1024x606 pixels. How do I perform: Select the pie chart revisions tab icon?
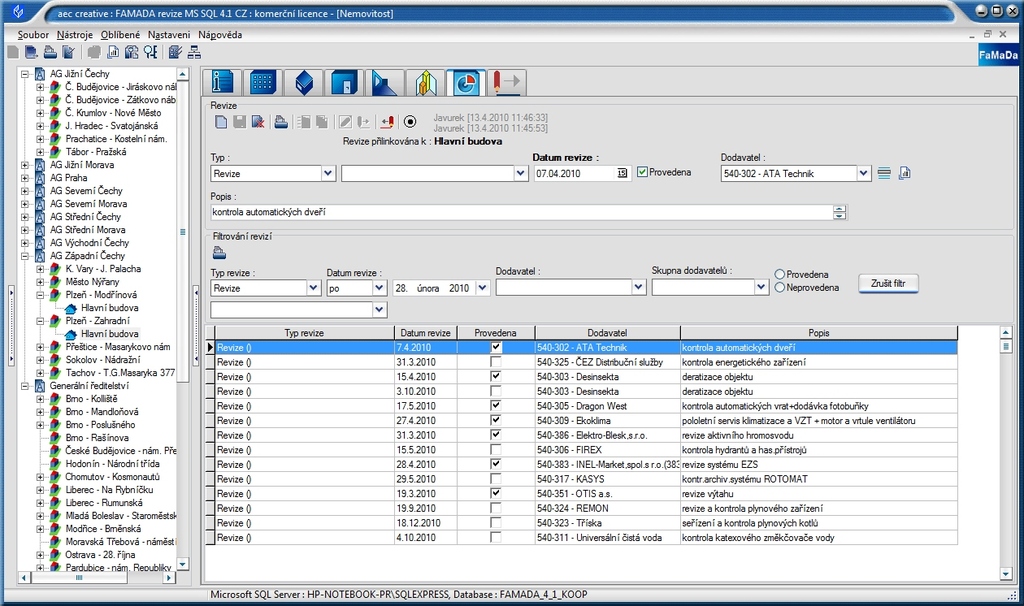pyautogui.click(x=466, y=82)
